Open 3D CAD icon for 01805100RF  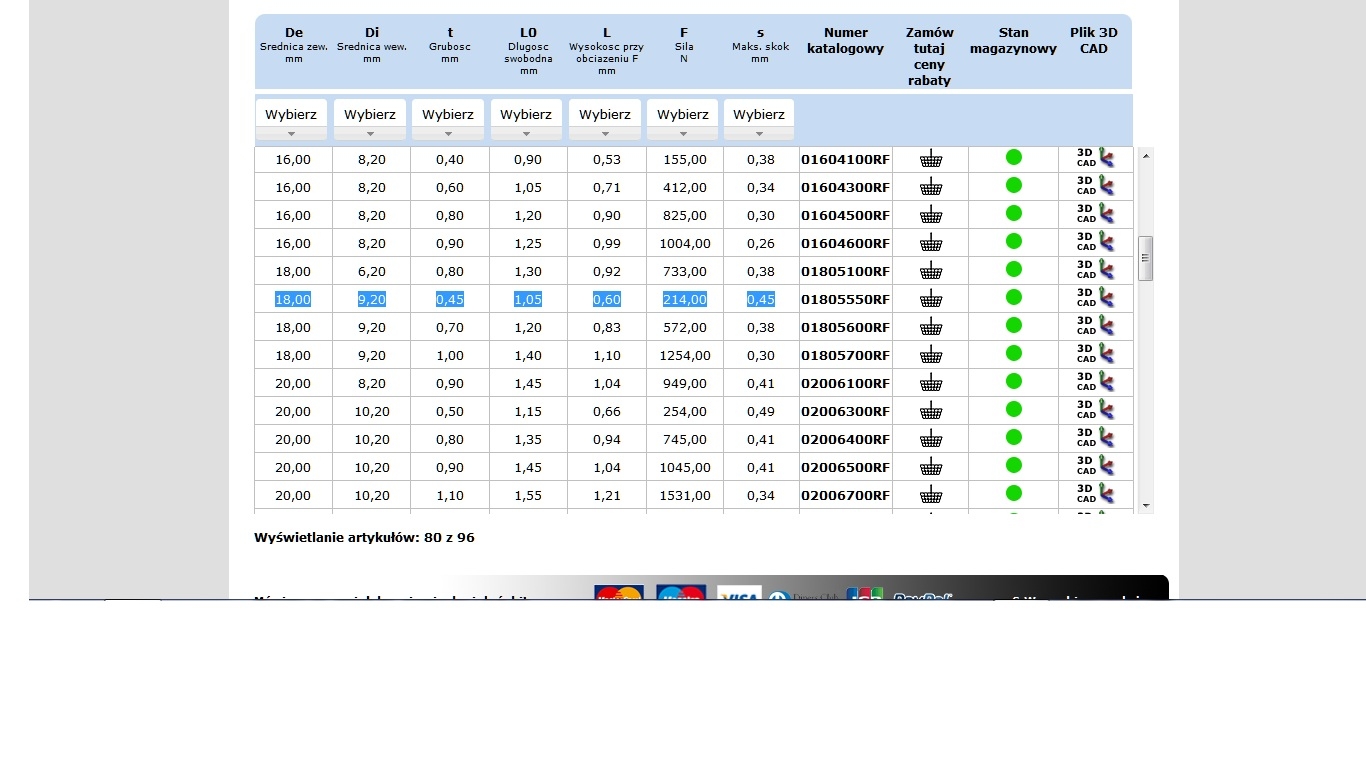[x=1095, y=270]
